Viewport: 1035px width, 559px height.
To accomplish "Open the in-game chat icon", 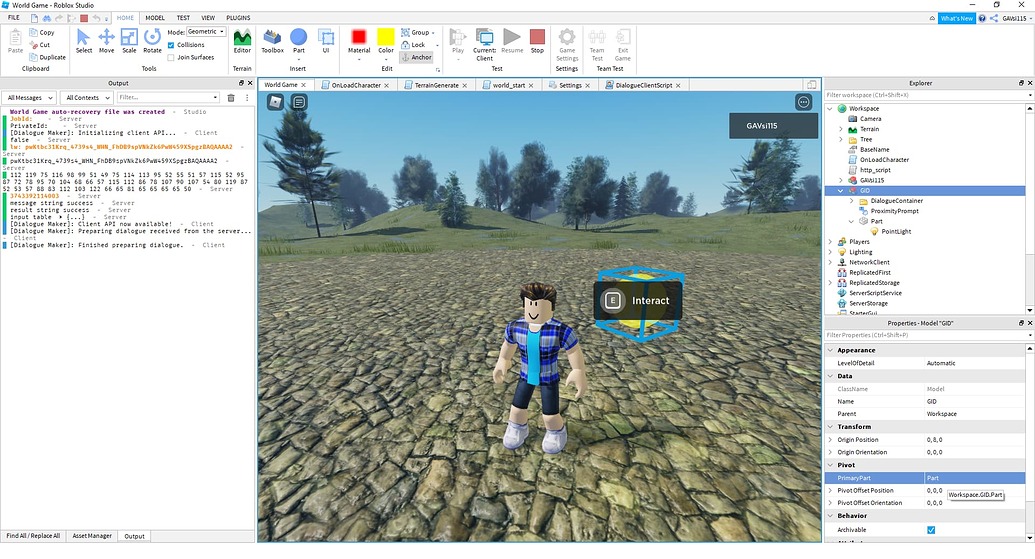I will (x=299, y=102).
